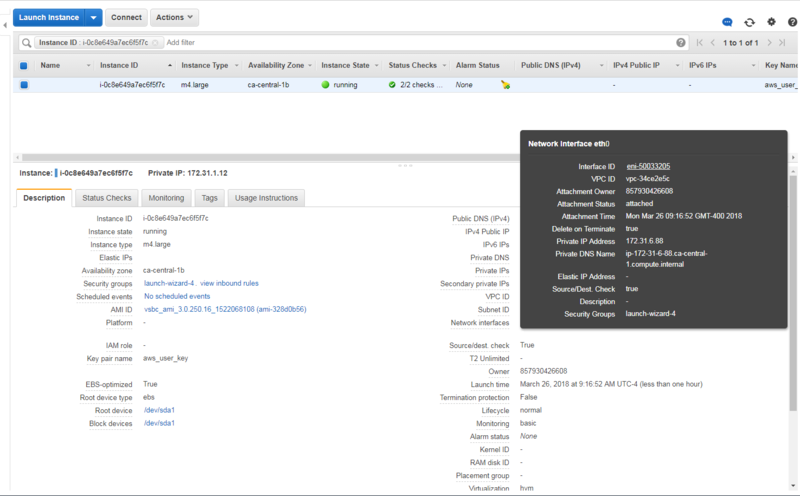Refresh the instance list
This screenshot has height=496, width=800.
coord(749,22)
